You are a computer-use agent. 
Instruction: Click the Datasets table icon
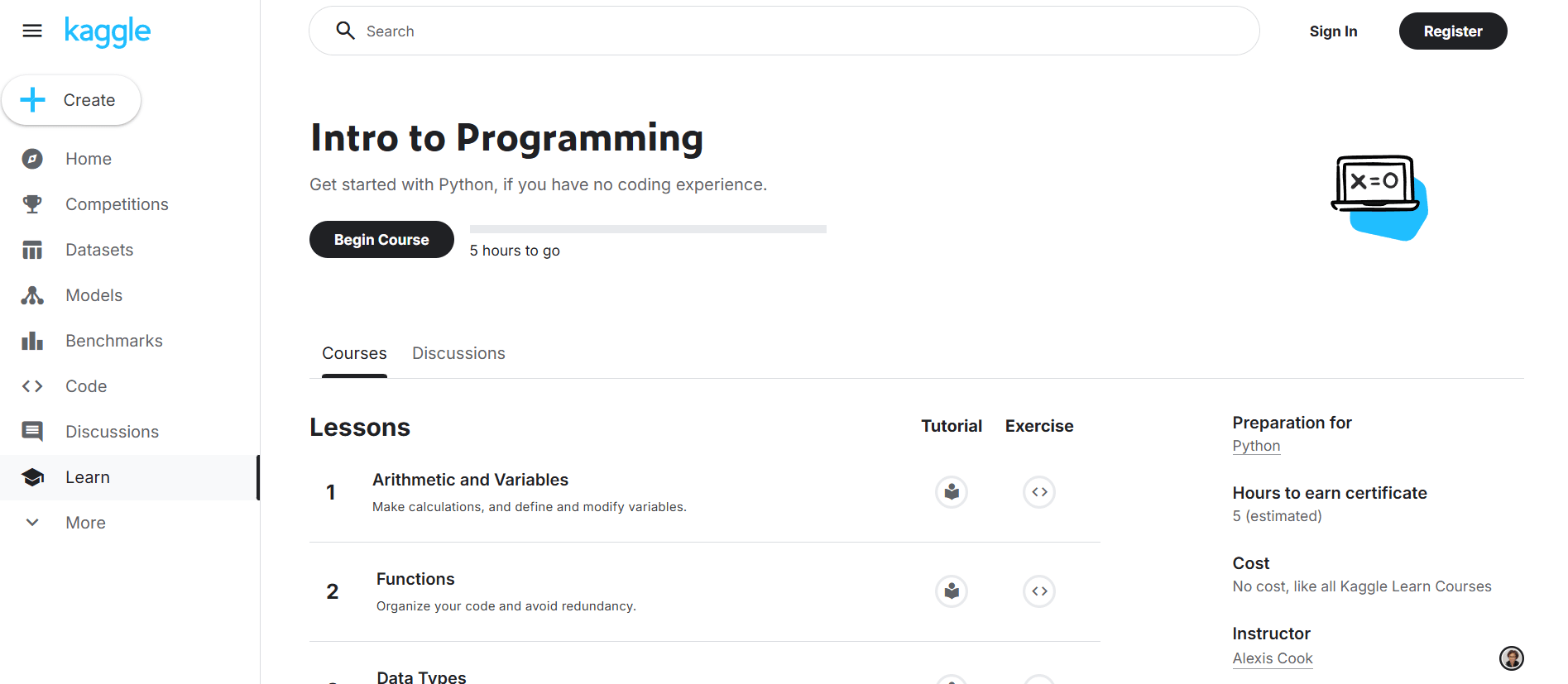(32, 250)
